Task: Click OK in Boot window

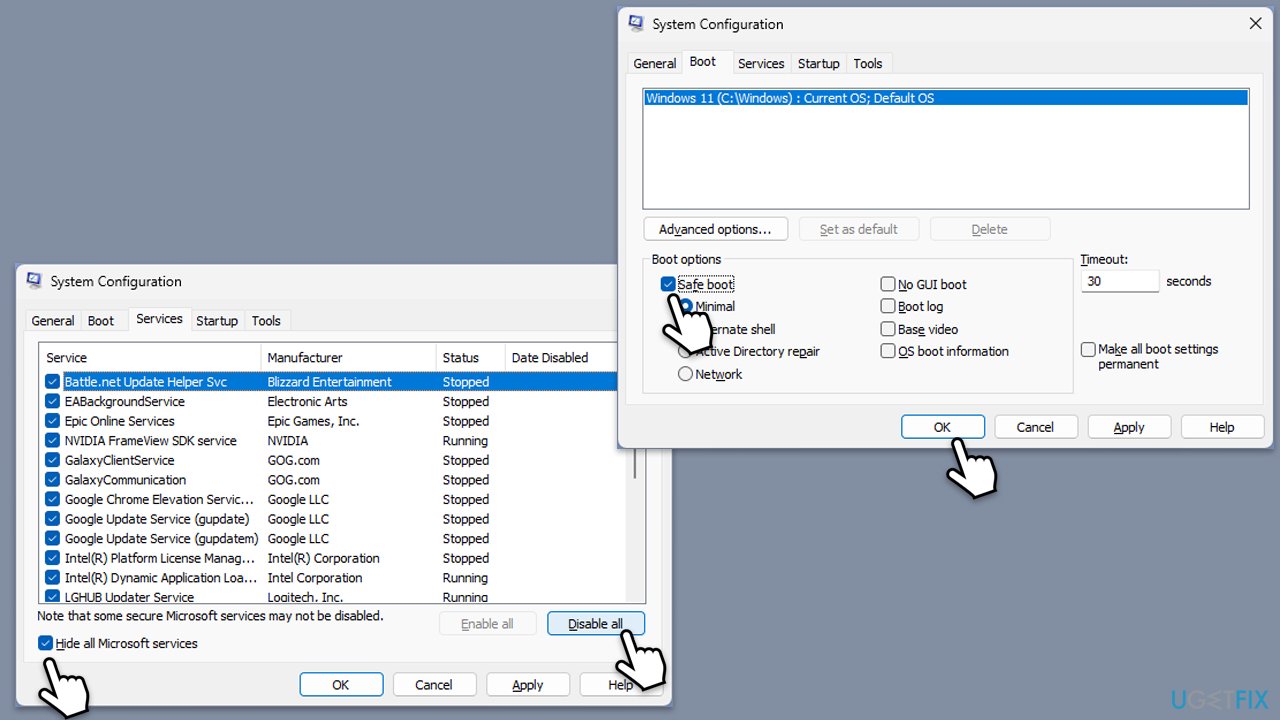Action: coord(942,427)
